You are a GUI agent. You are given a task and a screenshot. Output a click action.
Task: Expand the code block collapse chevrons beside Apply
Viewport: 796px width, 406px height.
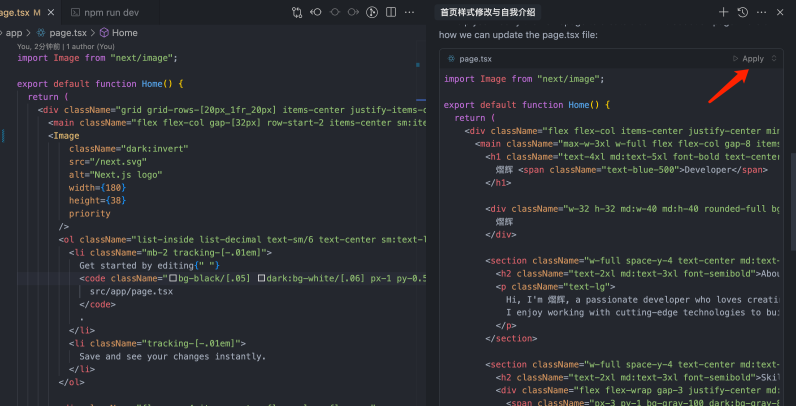point(774,59)
